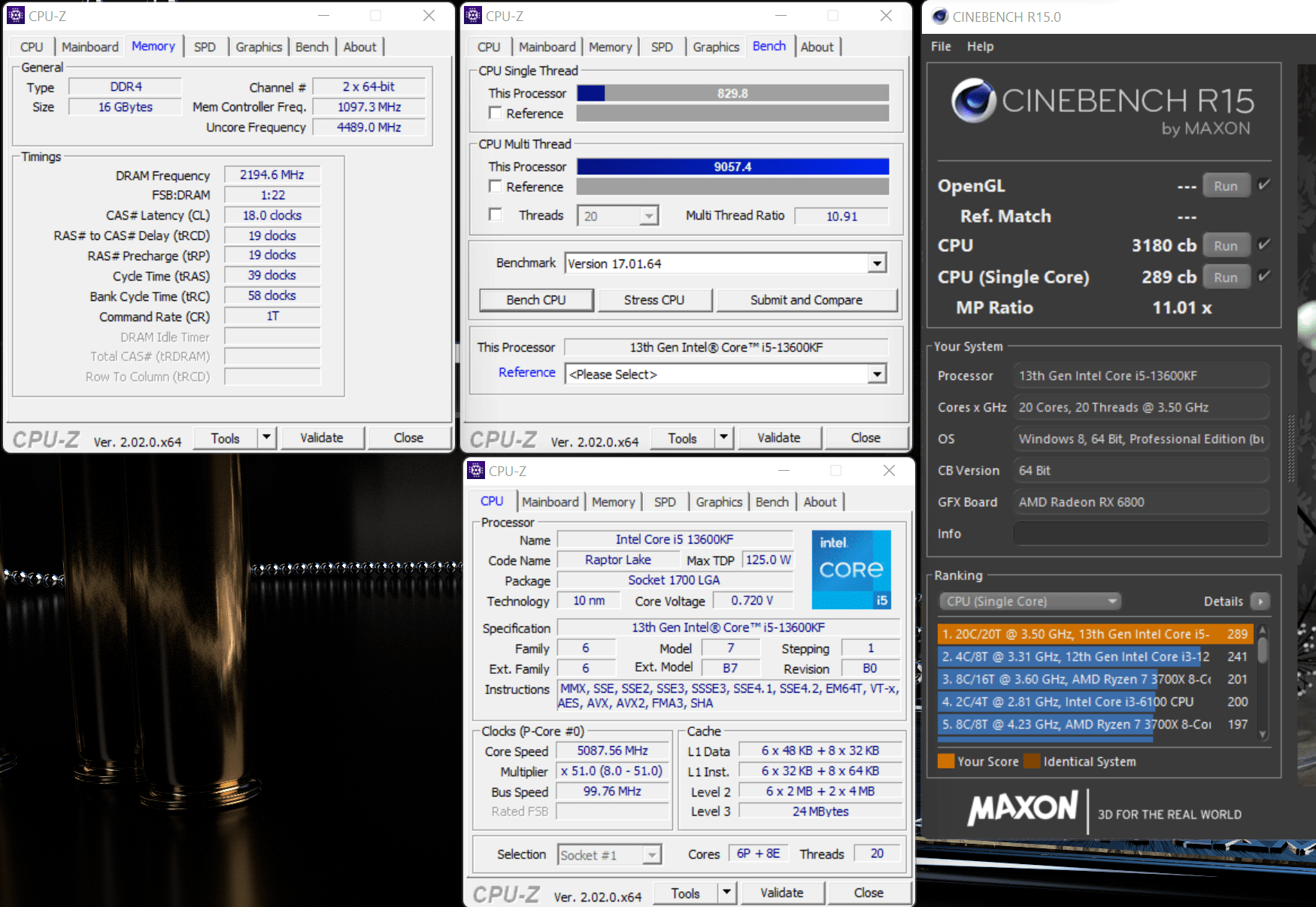Click the Level 3 cache value 24 MBytes

click(x=820, y=811)
